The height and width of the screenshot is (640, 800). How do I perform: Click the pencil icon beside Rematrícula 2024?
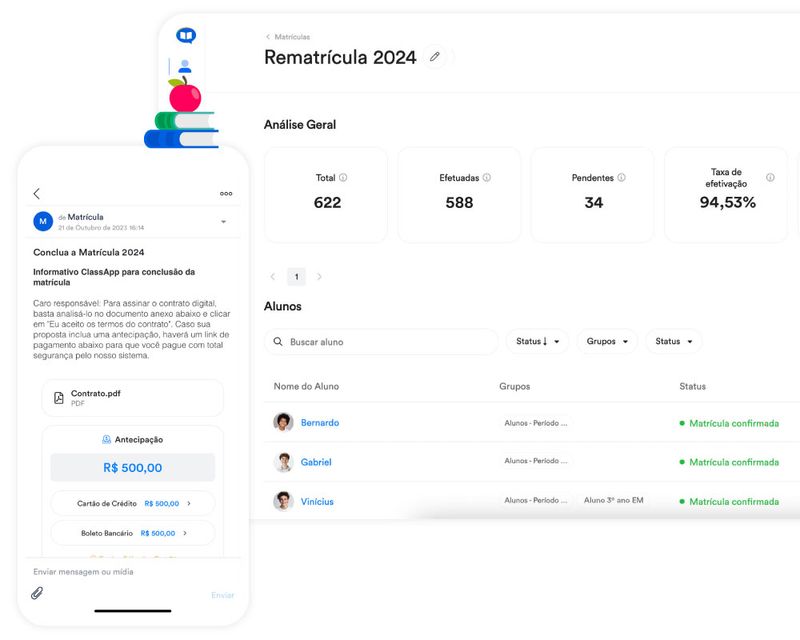coord(436,58)
